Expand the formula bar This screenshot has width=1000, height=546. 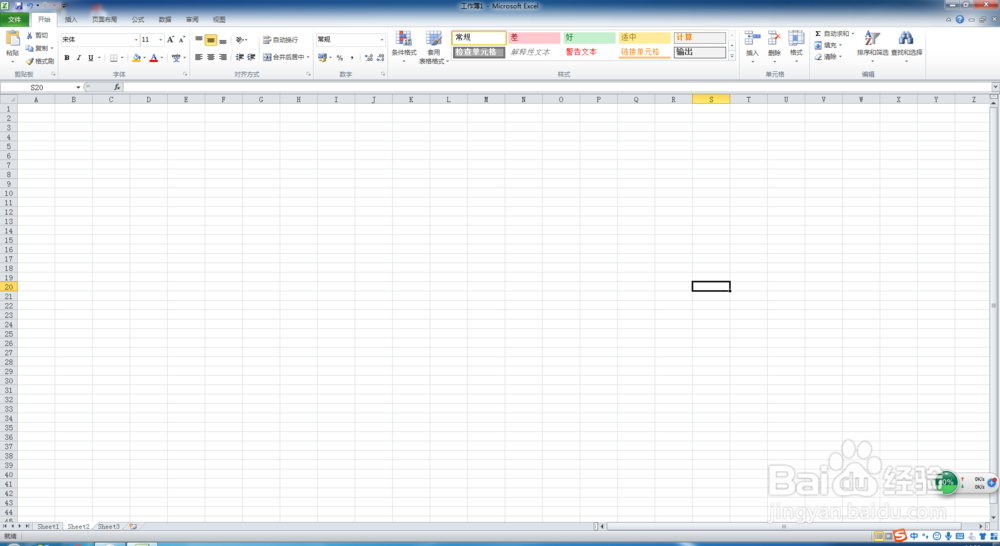click(x=995, y=87)
